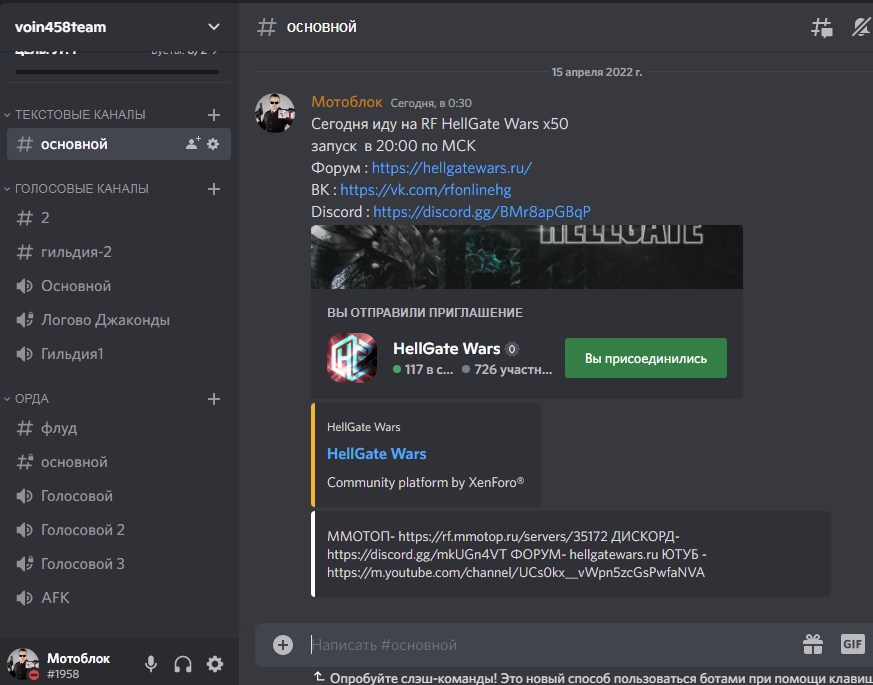This screenshot has height=685, width=873.
Task: Click the locked speaker icon beside Логово Джаконды
Action: 24,320
